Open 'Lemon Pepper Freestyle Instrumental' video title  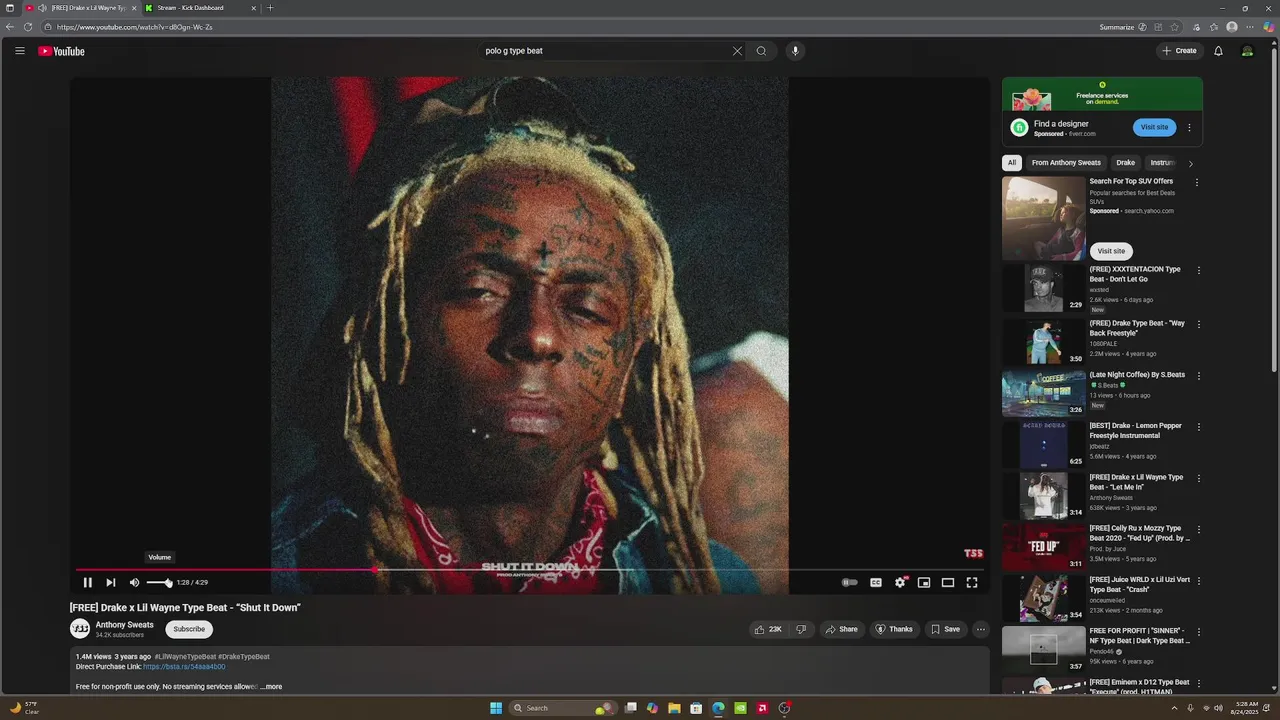(x=1136, y=431)
